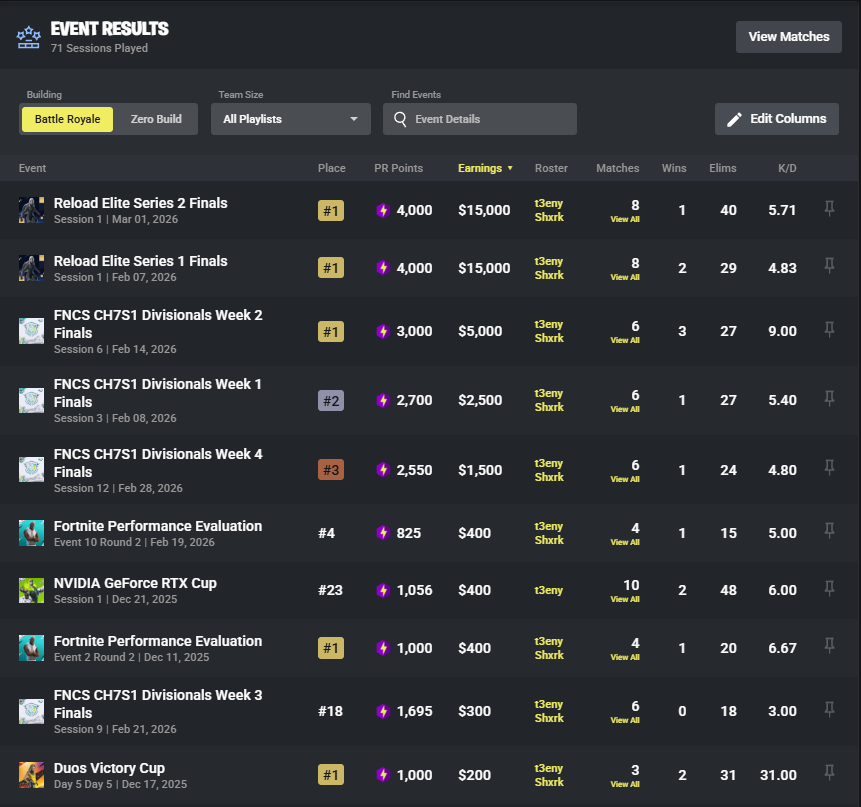Click FNCS Divisionals Week 4 Finals event icon
Image resolution: width=861 pixels, height=807 pixels.
click(31, 469)
